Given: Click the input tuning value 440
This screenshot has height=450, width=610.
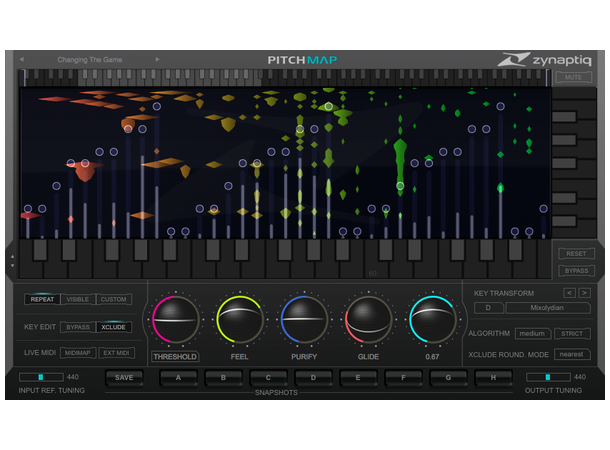Looking at the screenshot, I should coord(73,377).
